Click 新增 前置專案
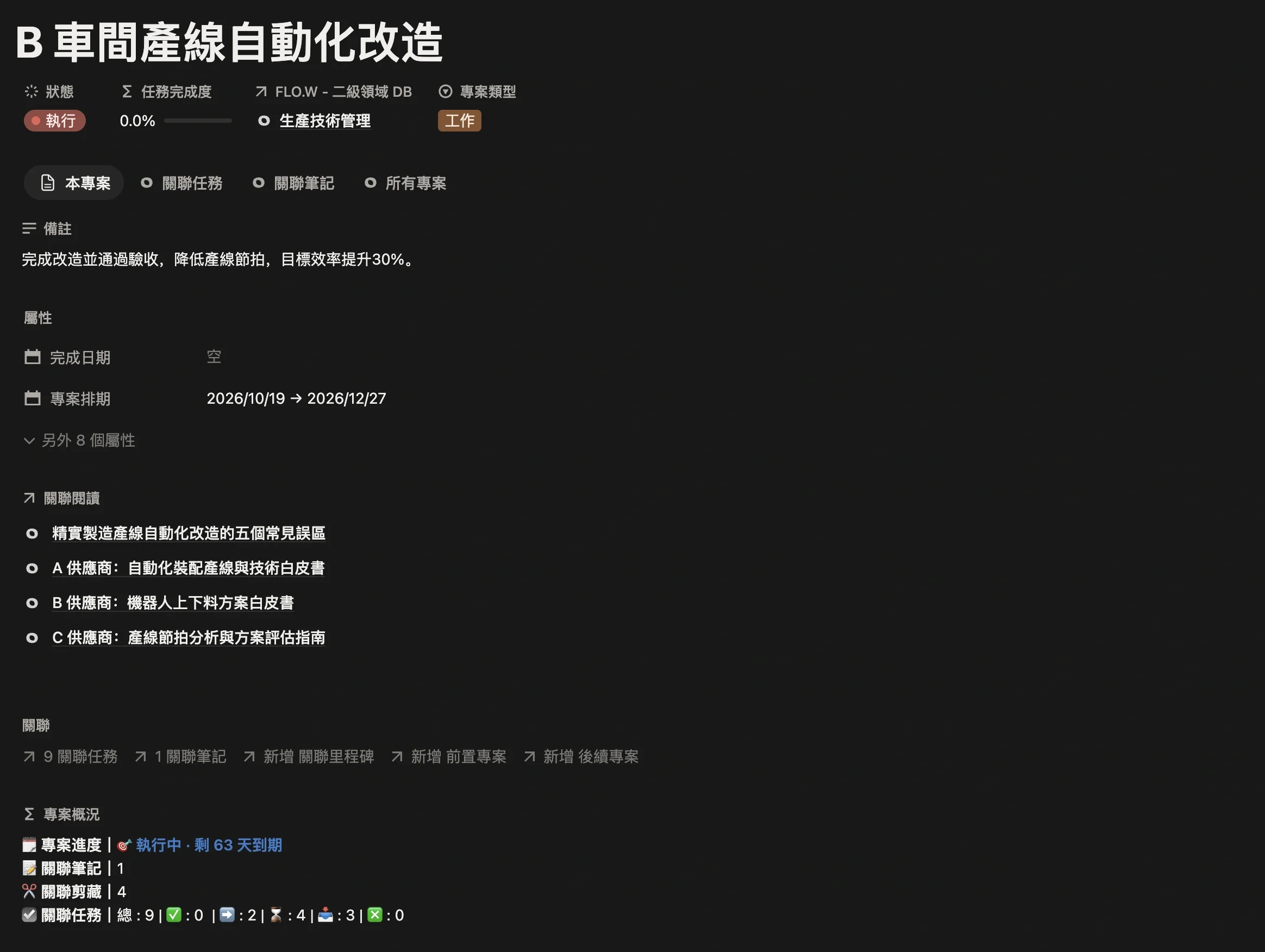The height and width of the screenshot is (952, 1265). coord(449,756)
